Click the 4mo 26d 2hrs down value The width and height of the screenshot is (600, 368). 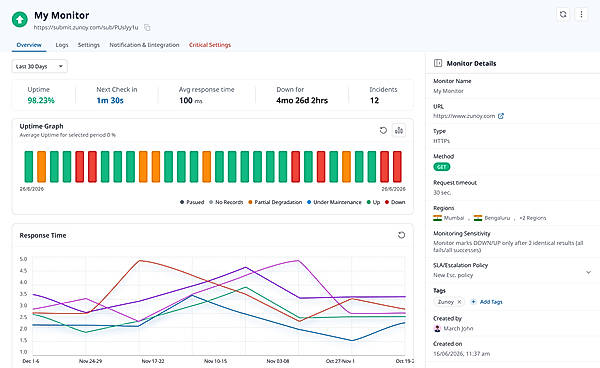coord(302,100)
